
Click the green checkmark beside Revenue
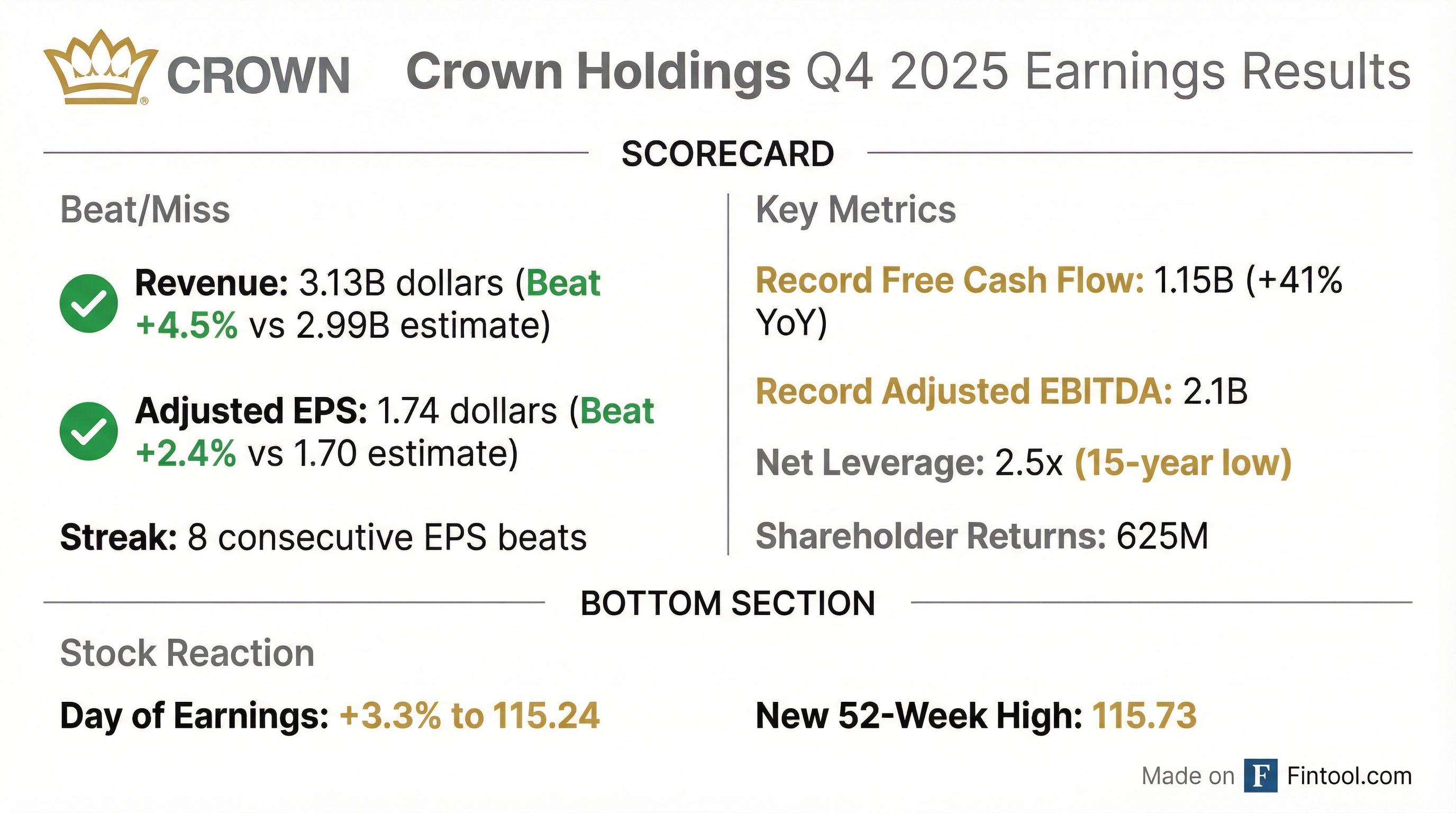click(x=89, y=304)
